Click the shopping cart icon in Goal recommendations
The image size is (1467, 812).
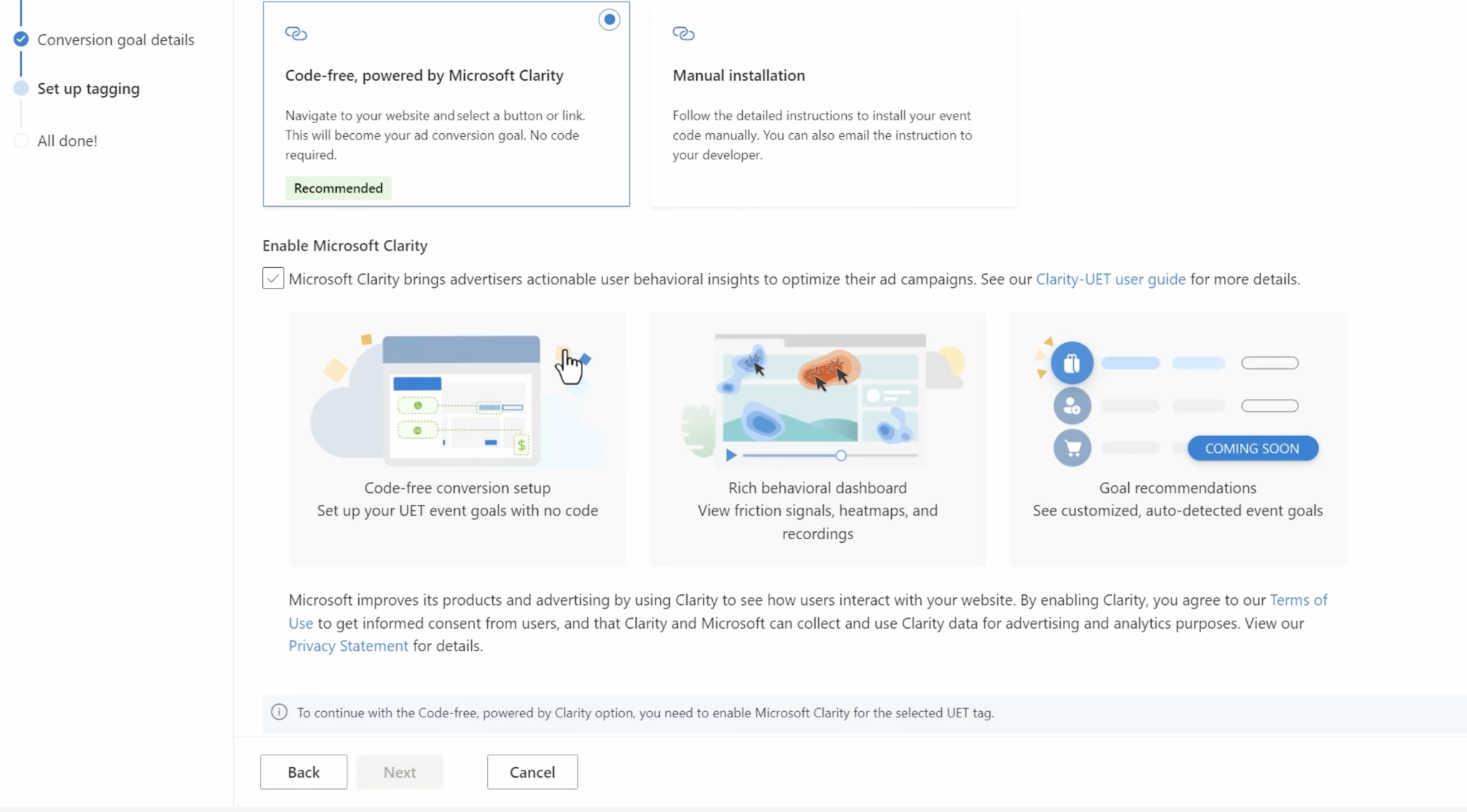[1072, 448]
